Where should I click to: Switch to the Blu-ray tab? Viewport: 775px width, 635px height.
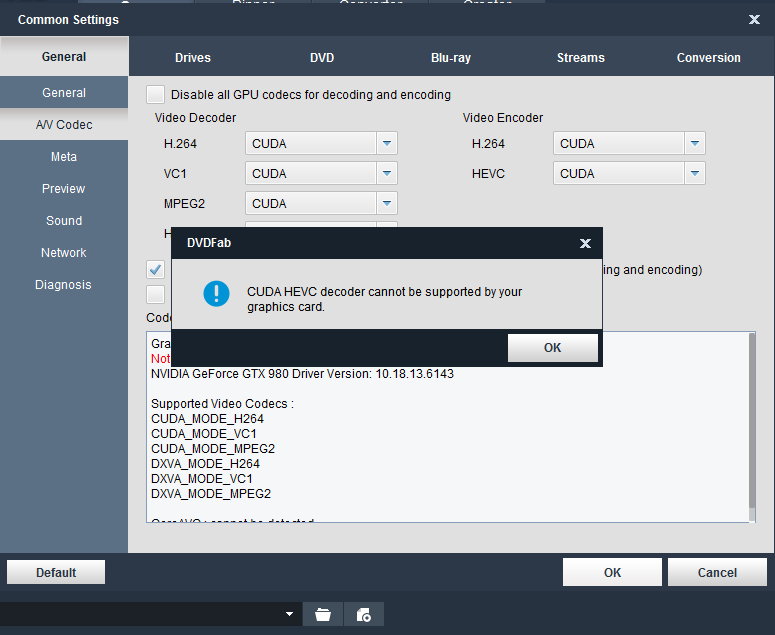pyautogui.click(x=451, y=58)
